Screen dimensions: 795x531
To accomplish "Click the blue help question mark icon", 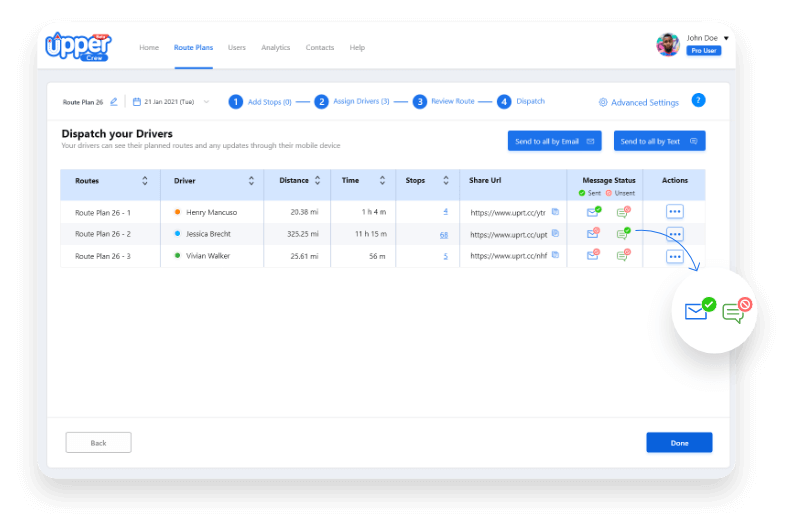I will tap(698, 100).
